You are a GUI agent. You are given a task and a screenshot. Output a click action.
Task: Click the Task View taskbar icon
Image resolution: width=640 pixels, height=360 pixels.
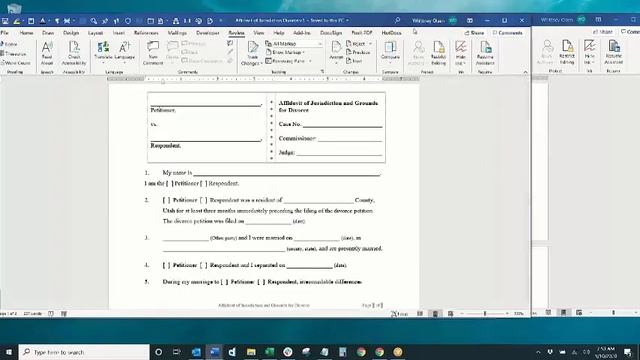[x=177, y=352]
